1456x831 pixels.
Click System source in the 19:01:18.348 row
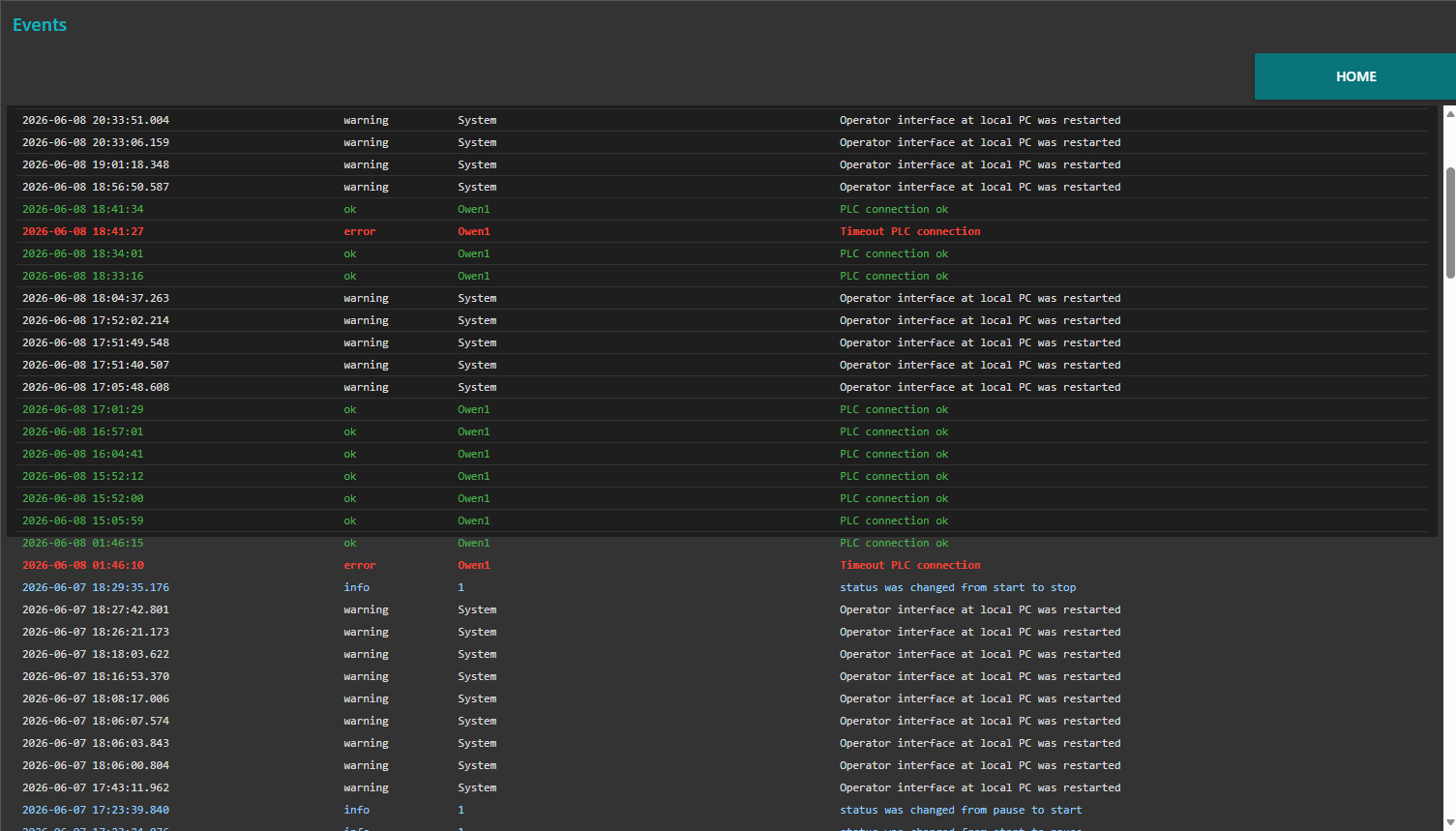[x=477, y=164]
